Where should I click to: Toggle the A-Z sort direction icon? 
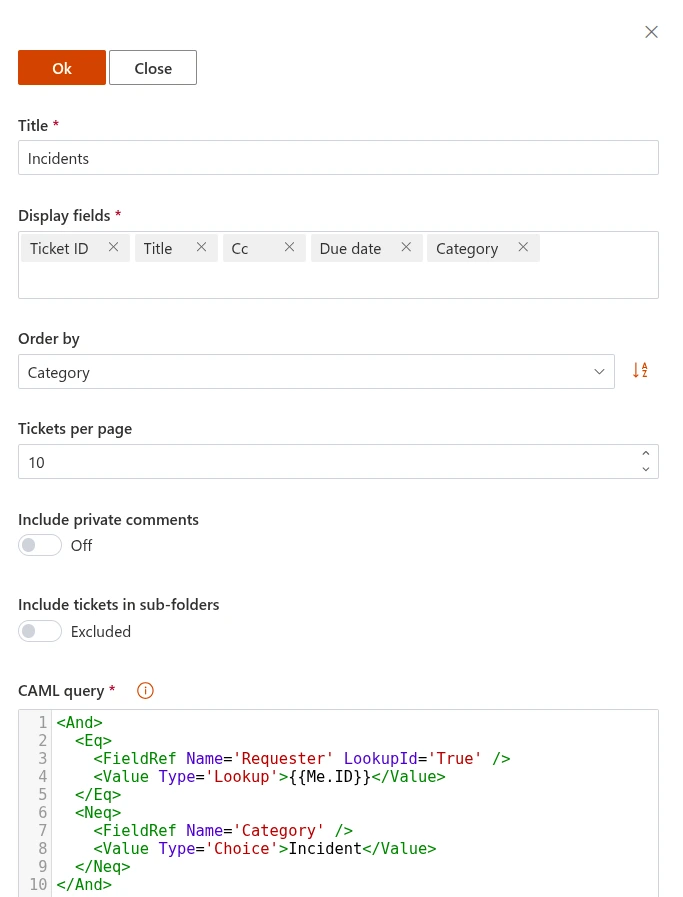[x=640, y=371]
